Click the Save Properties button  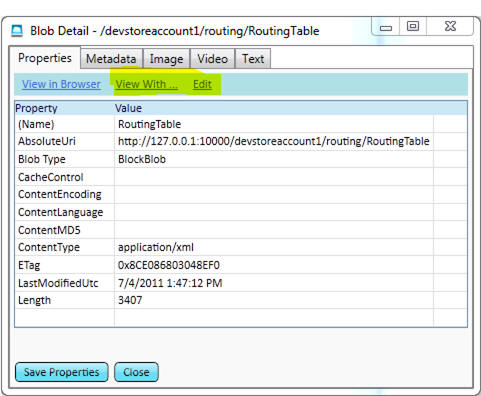pos(62,372)
